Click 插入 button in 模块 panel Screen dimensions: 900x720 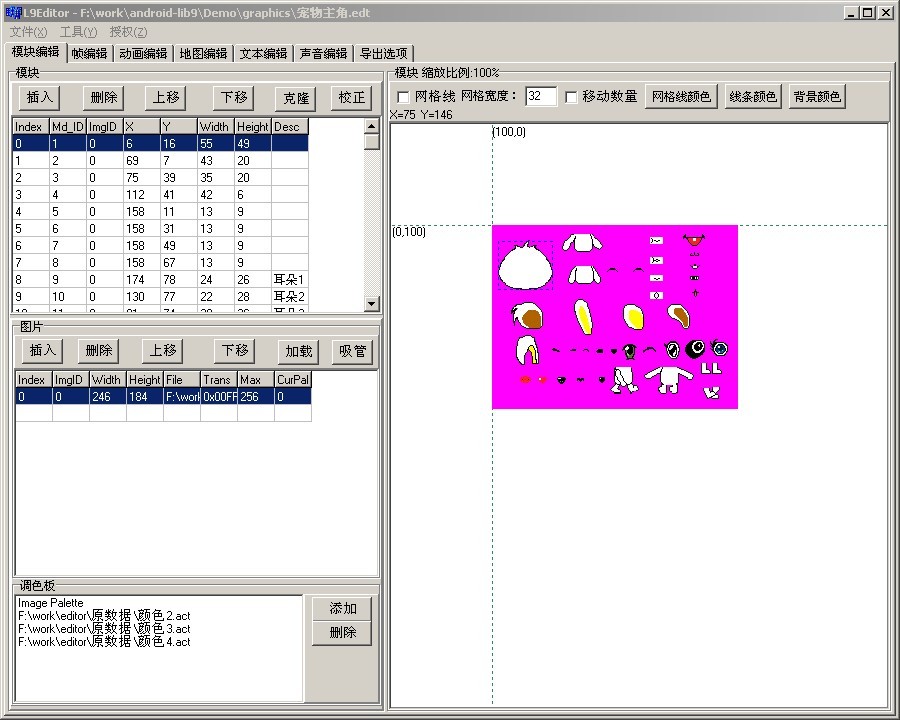(x=40, y=98)
